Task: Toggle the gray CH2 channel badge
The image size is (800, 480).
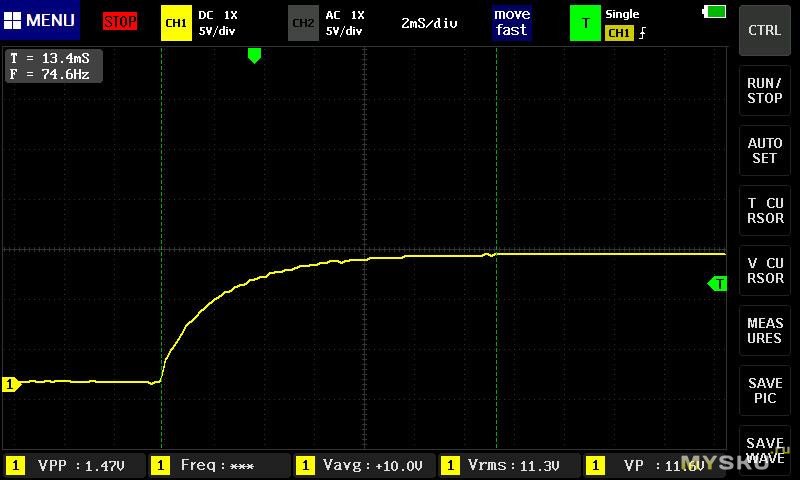Action: pyautogui.click(x=303, y=22)
